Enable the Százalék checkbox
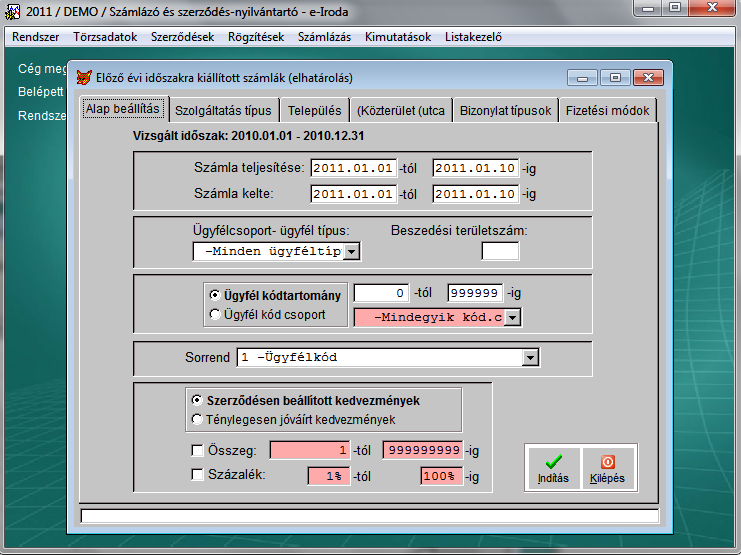This screenshot has height=555, width=741. tap(195, 475)
